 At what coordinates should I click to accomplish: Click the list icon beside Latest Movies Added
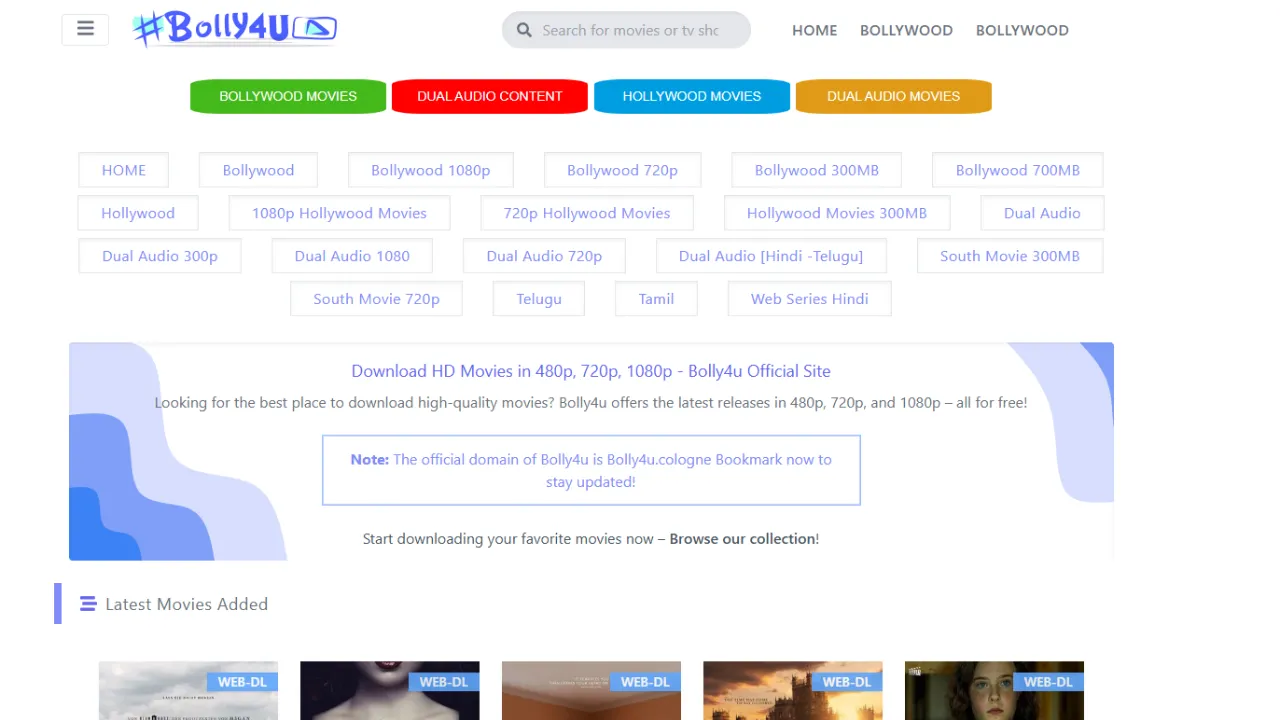click(x=88, y=603)
